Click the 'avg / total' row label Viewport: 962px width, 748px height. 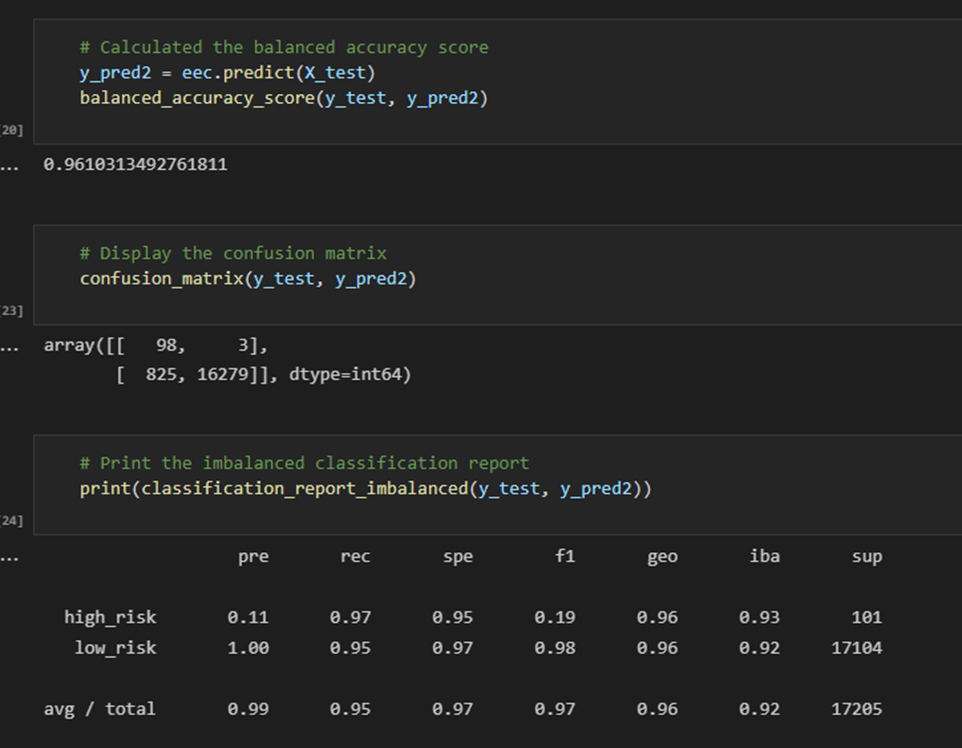(x=100, y=709)
